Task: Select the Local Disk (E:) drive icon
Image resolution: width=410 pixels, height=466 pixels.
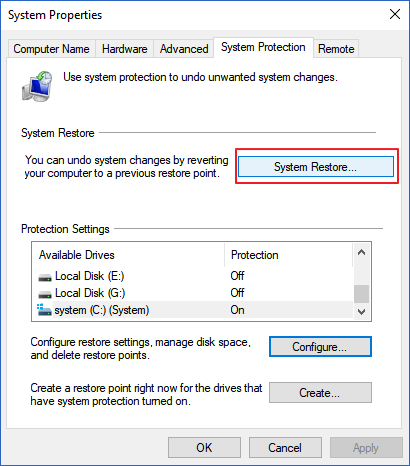Action: point(45,277)
